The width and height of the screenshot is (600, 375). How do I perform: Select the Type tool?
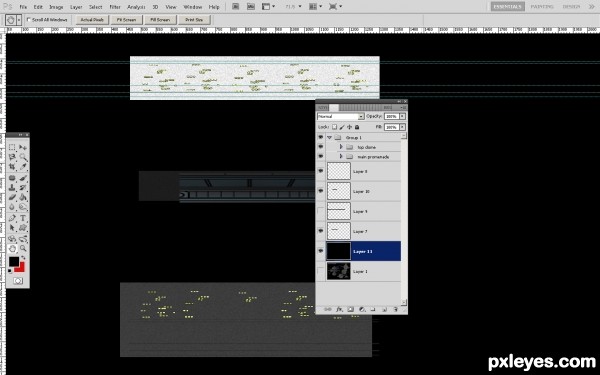tap(23, 218)
